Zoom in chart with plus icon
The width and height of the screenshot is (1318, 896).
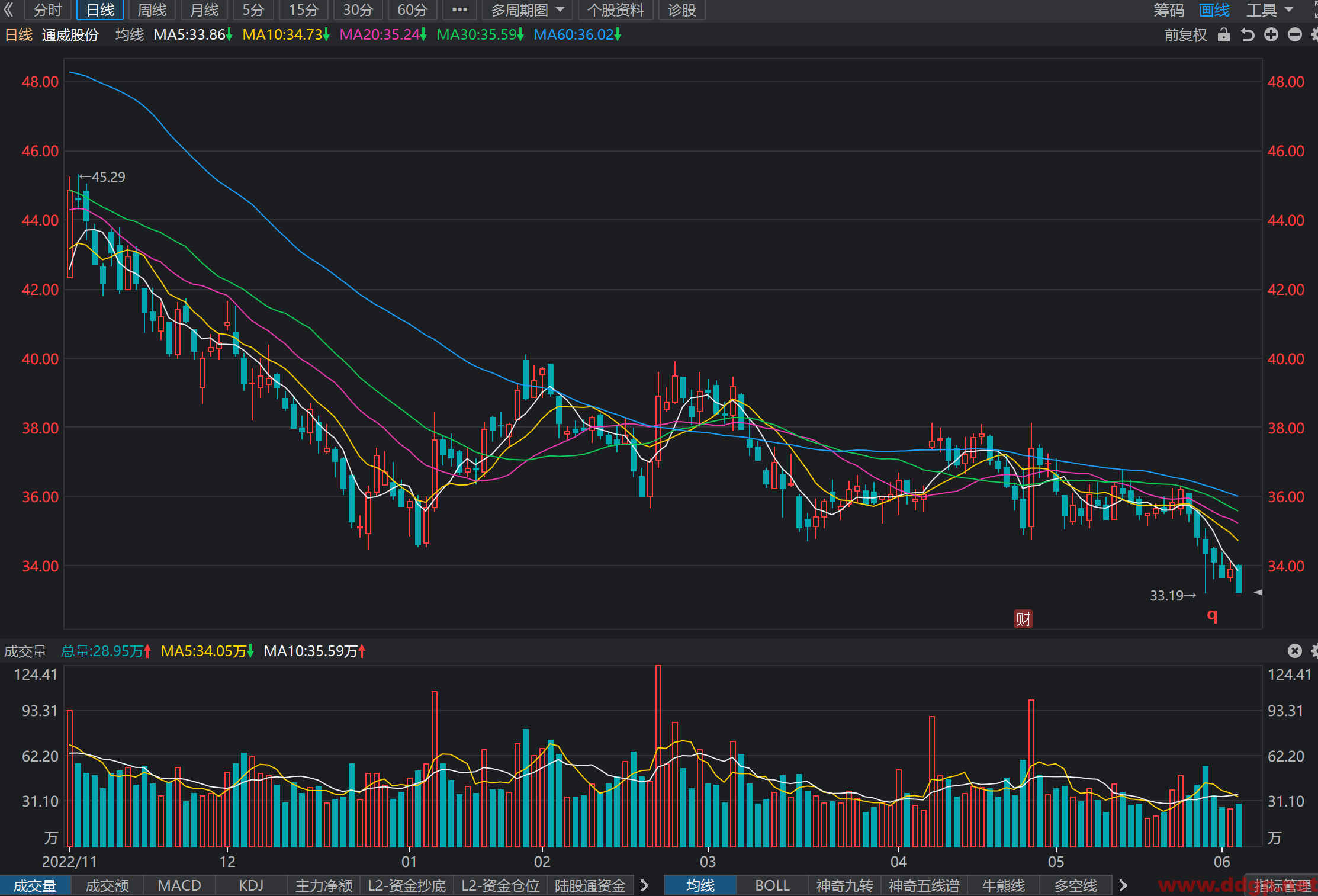(x=1271, y=35)
